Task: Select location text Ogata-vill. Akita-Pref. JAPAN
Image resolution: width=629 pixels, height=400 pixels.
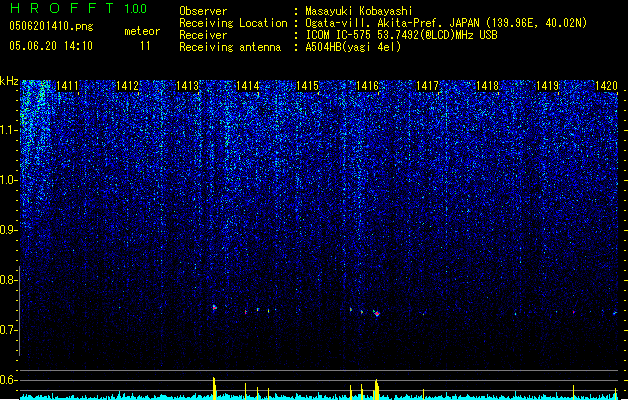Action: click(x=393, y=23)
